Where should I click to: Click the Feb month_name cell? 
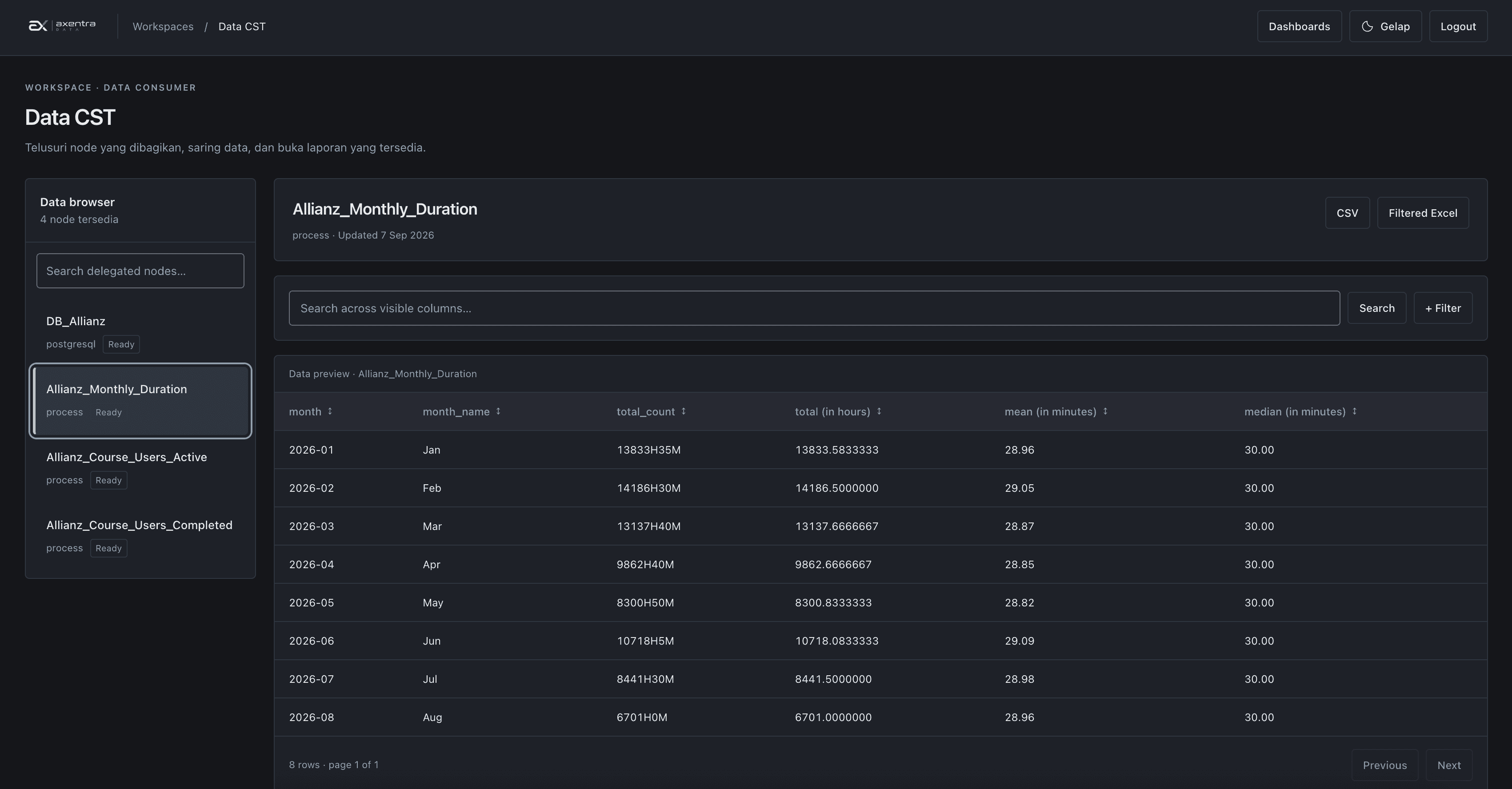click(432, 488)
